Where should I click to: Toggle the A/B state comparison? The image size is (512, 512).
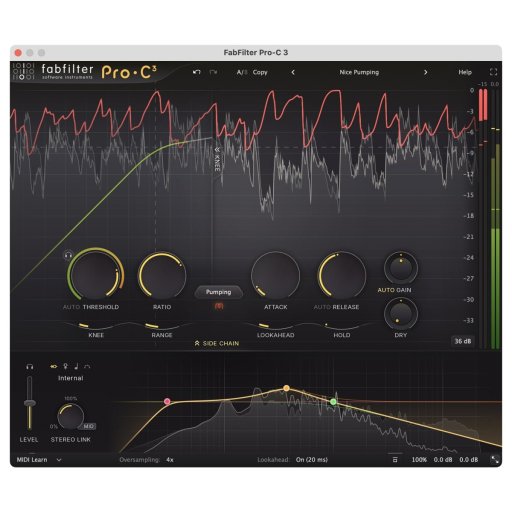[242, 72]
